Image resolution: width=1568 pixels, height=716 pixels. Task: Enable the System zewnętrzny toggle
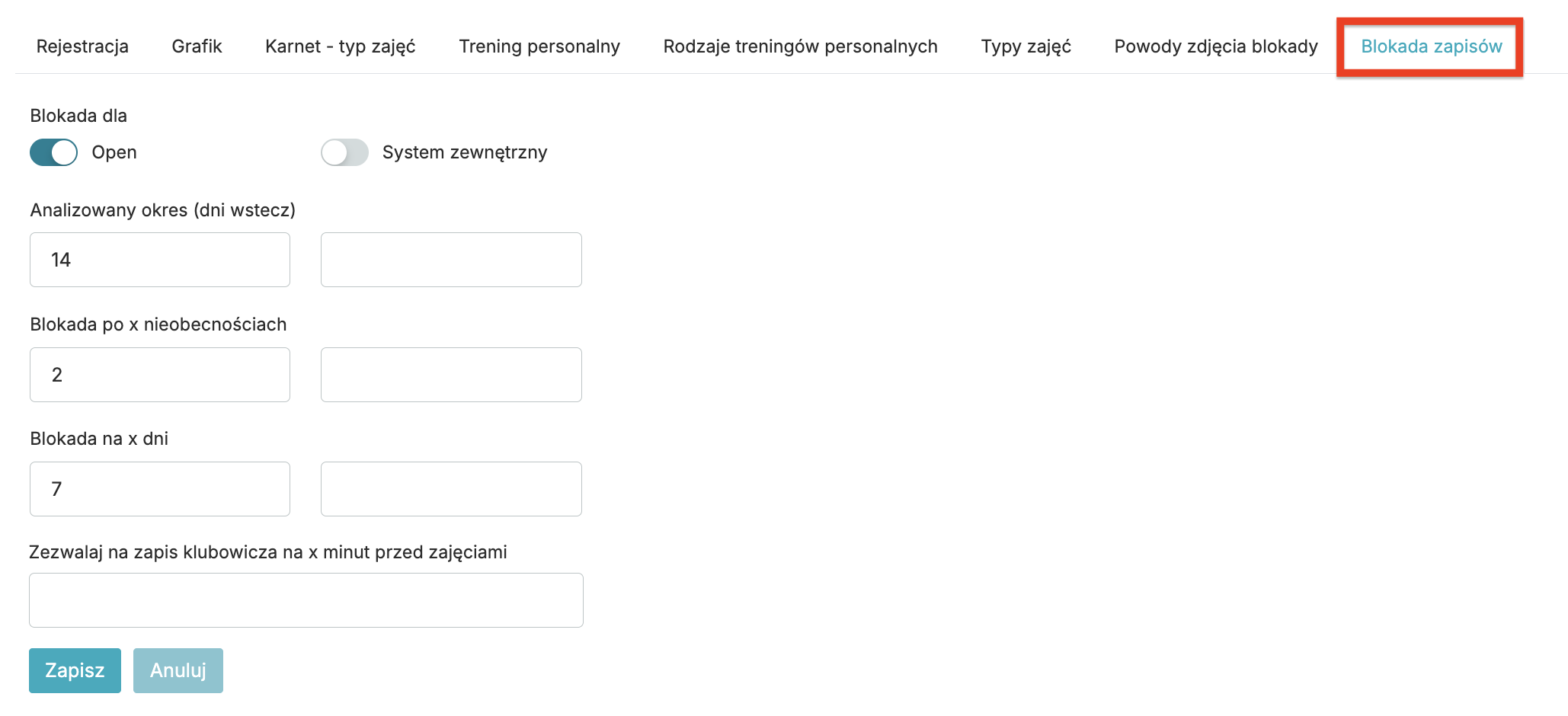(x=344, y=152)
